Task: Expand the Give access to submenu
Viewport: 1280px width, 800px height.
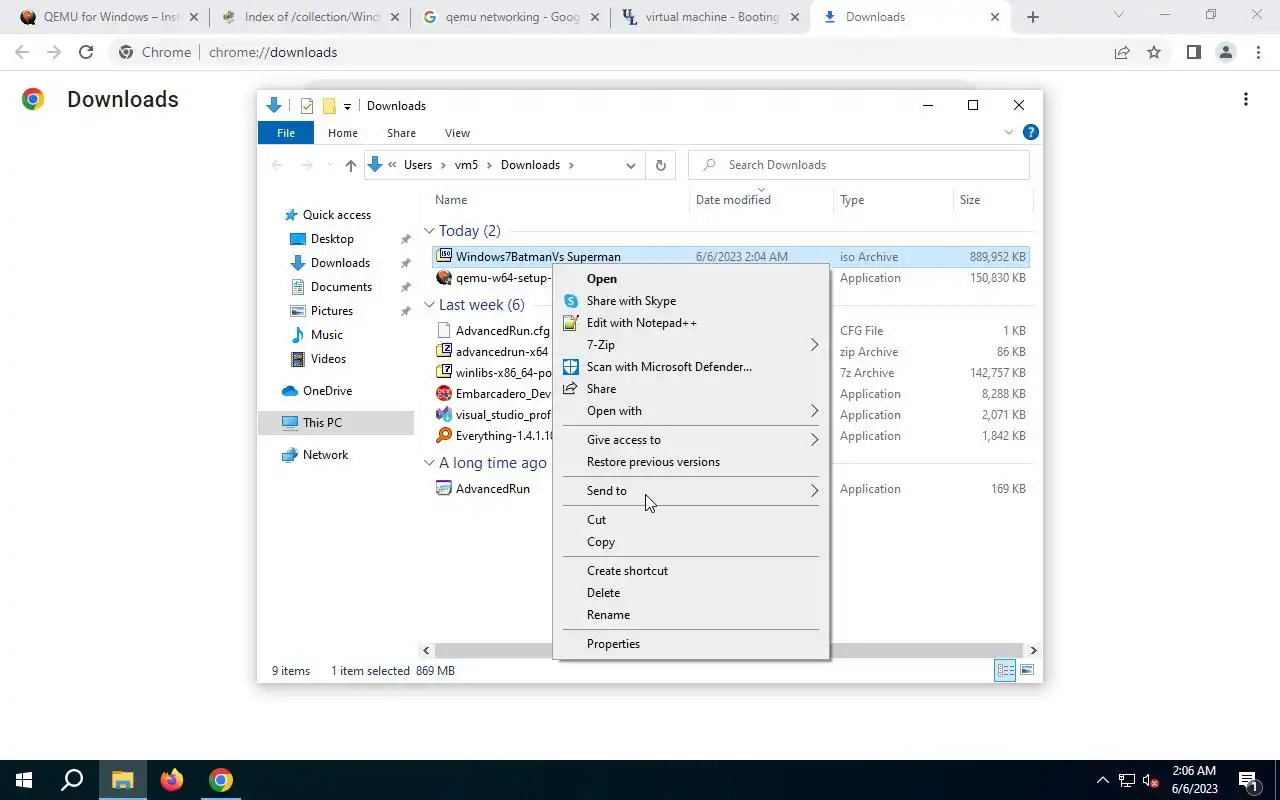Action: [x=690, y=440]
